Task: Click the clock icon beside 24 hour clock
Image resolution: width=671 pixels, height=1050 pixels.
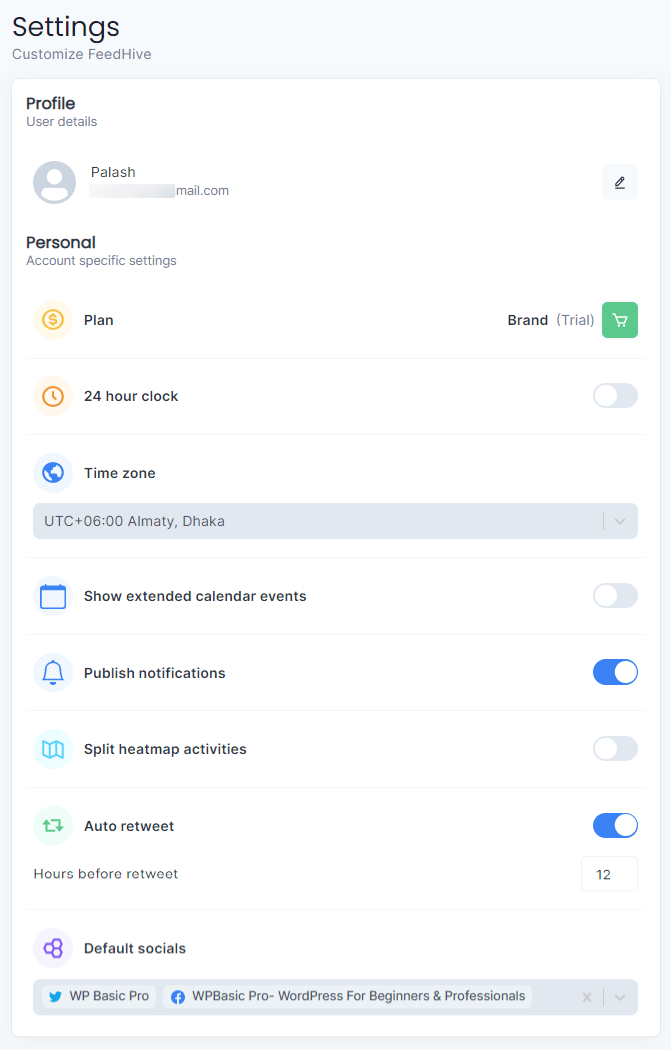Action: [x=54, y=395]
